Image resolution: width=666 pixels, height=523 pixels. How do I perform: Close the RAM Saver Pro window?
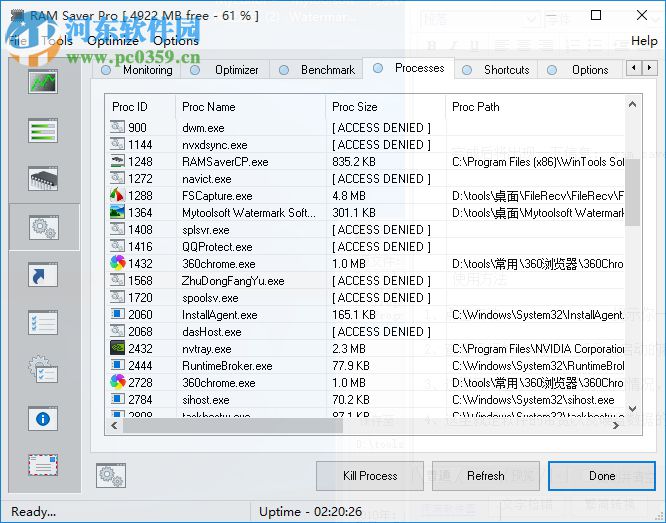(642, 15)
